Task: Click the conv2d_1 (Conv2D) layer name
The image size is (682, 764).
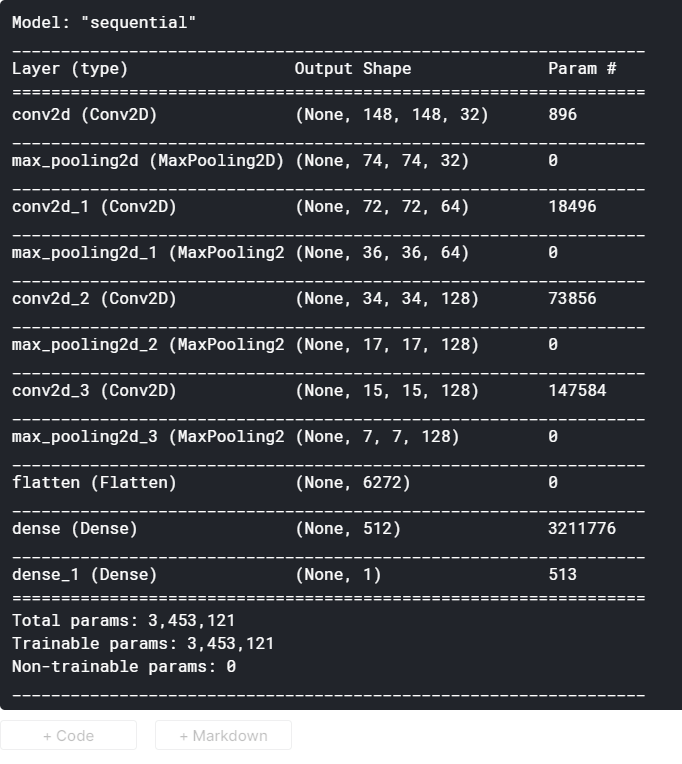Action: click(94, 207)
